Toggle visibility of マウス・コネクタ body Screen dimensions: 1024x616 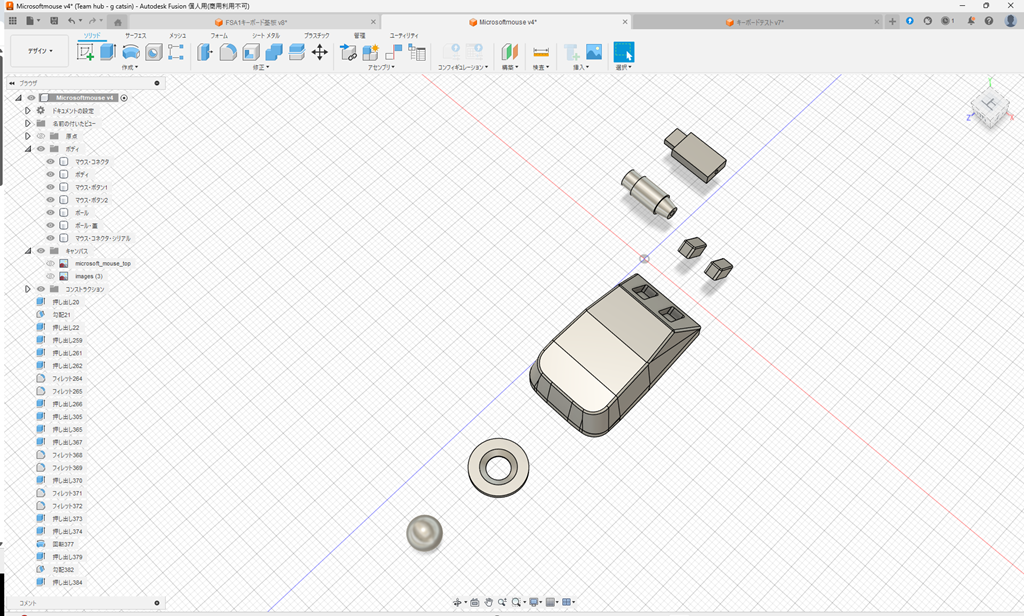(x=51, y=161)
